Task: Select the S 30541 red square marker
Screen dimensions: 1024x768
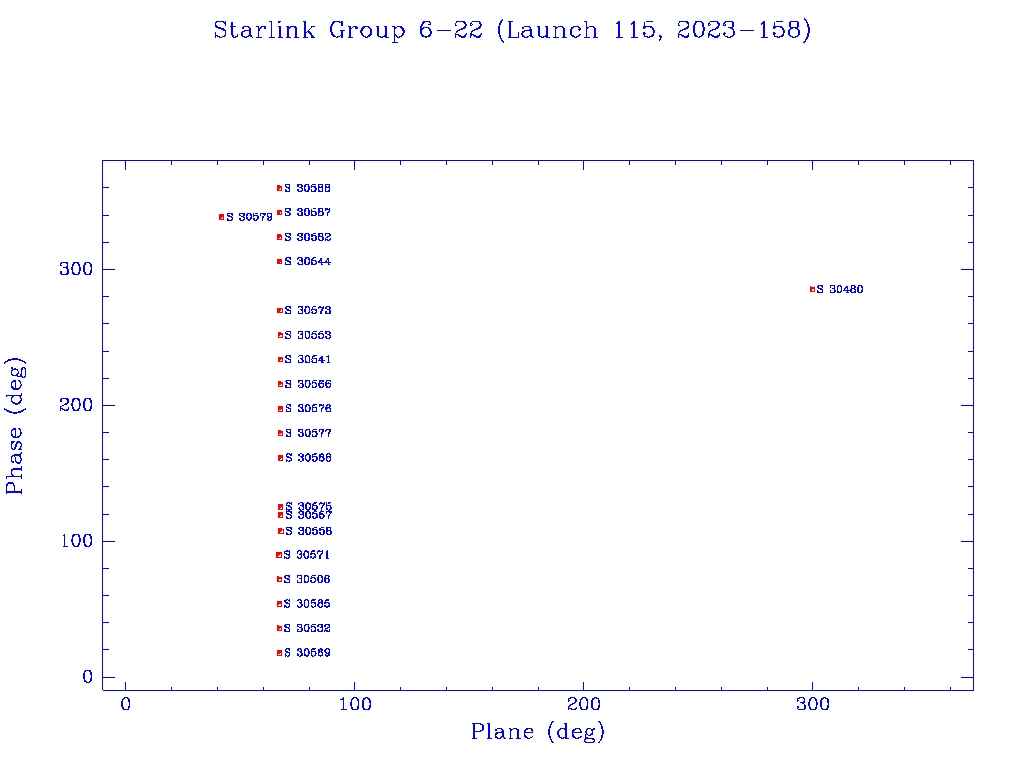Action: point(281,360)
